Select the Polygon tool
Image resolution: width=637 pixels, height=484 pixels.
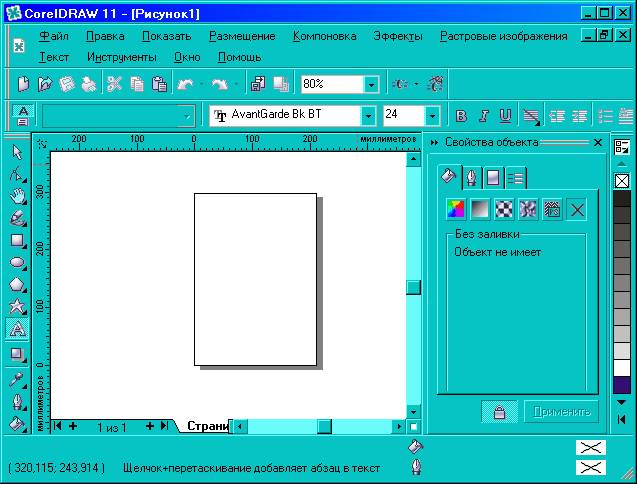[17, 284]
